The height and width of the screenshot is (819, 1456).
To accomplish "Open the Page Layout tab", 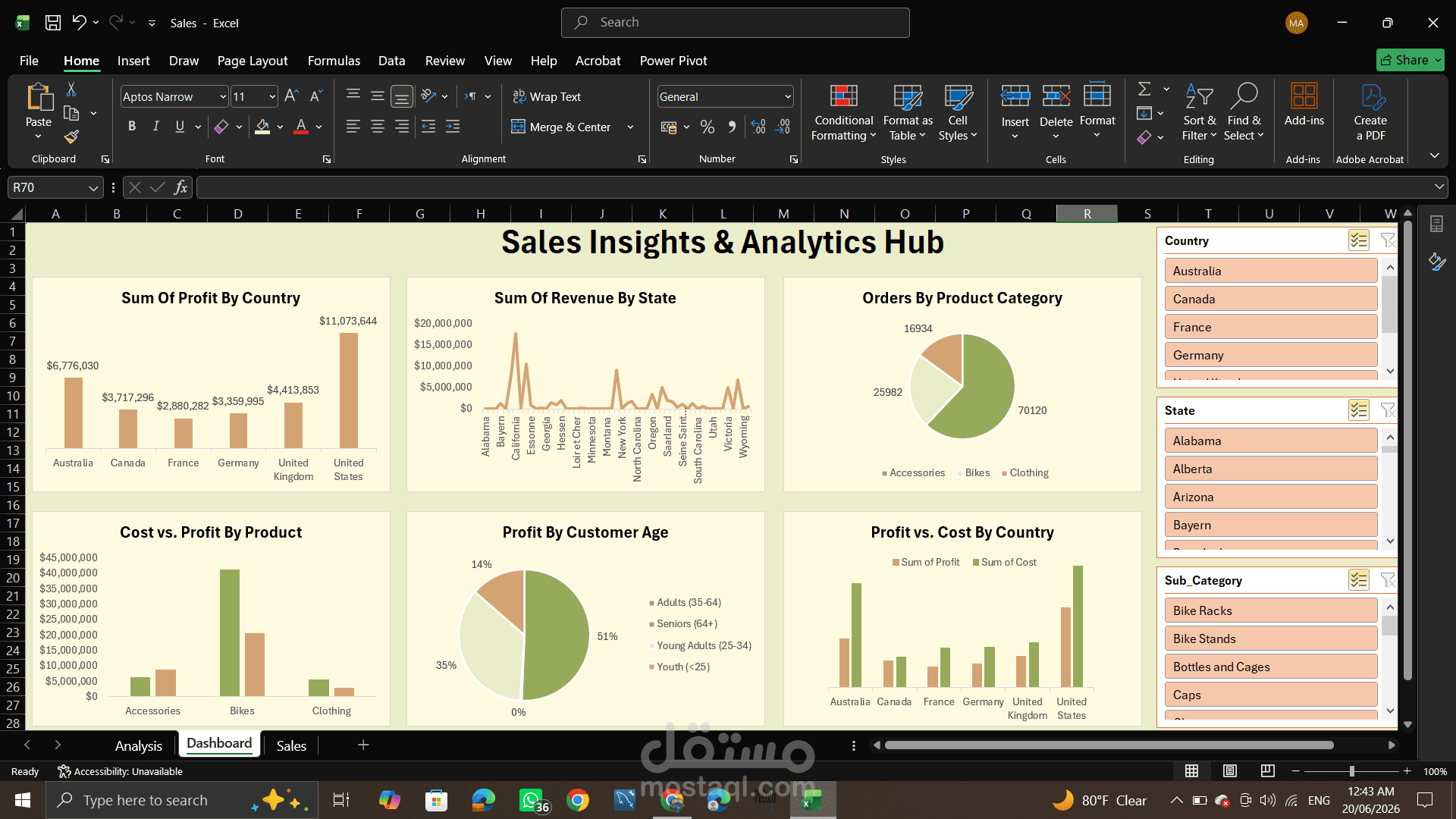I will [x=253, y=61].
